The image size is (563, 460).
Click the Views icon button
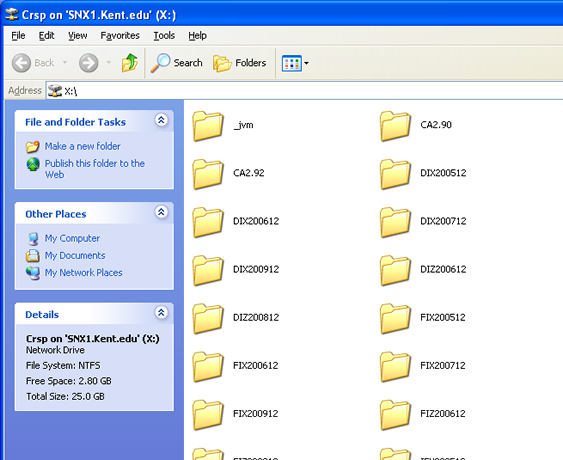[x=291, y=64]
